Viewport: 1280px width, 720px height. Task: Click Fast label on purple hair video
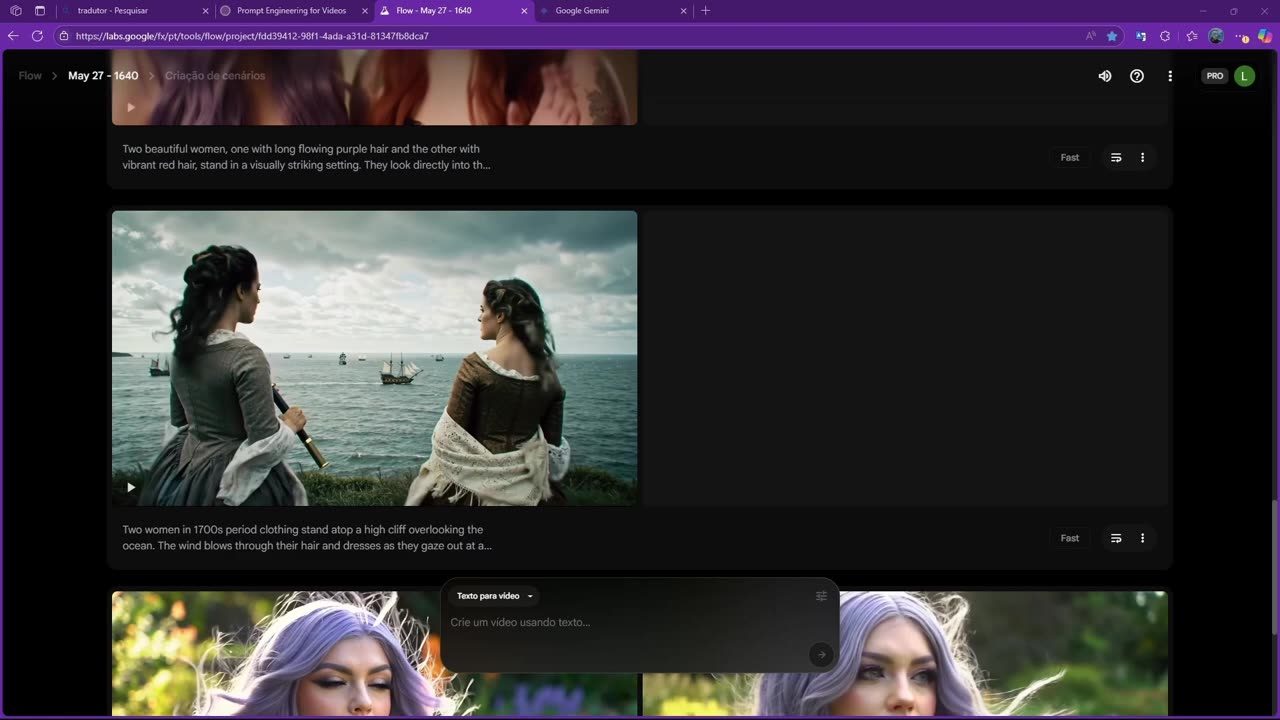tap(1070, 157)
